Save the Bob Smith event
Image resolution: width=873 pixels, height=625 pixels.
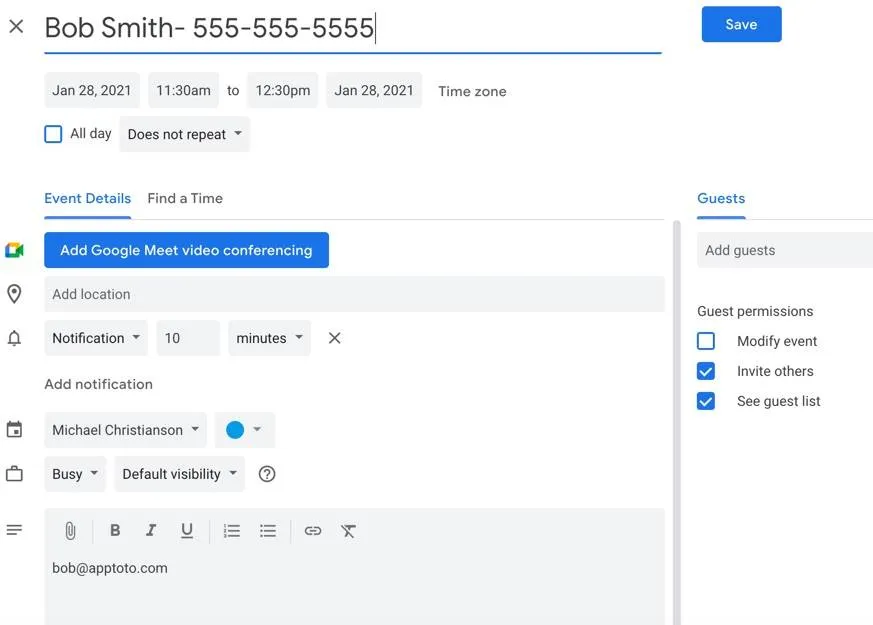click(x=741, y=24)
